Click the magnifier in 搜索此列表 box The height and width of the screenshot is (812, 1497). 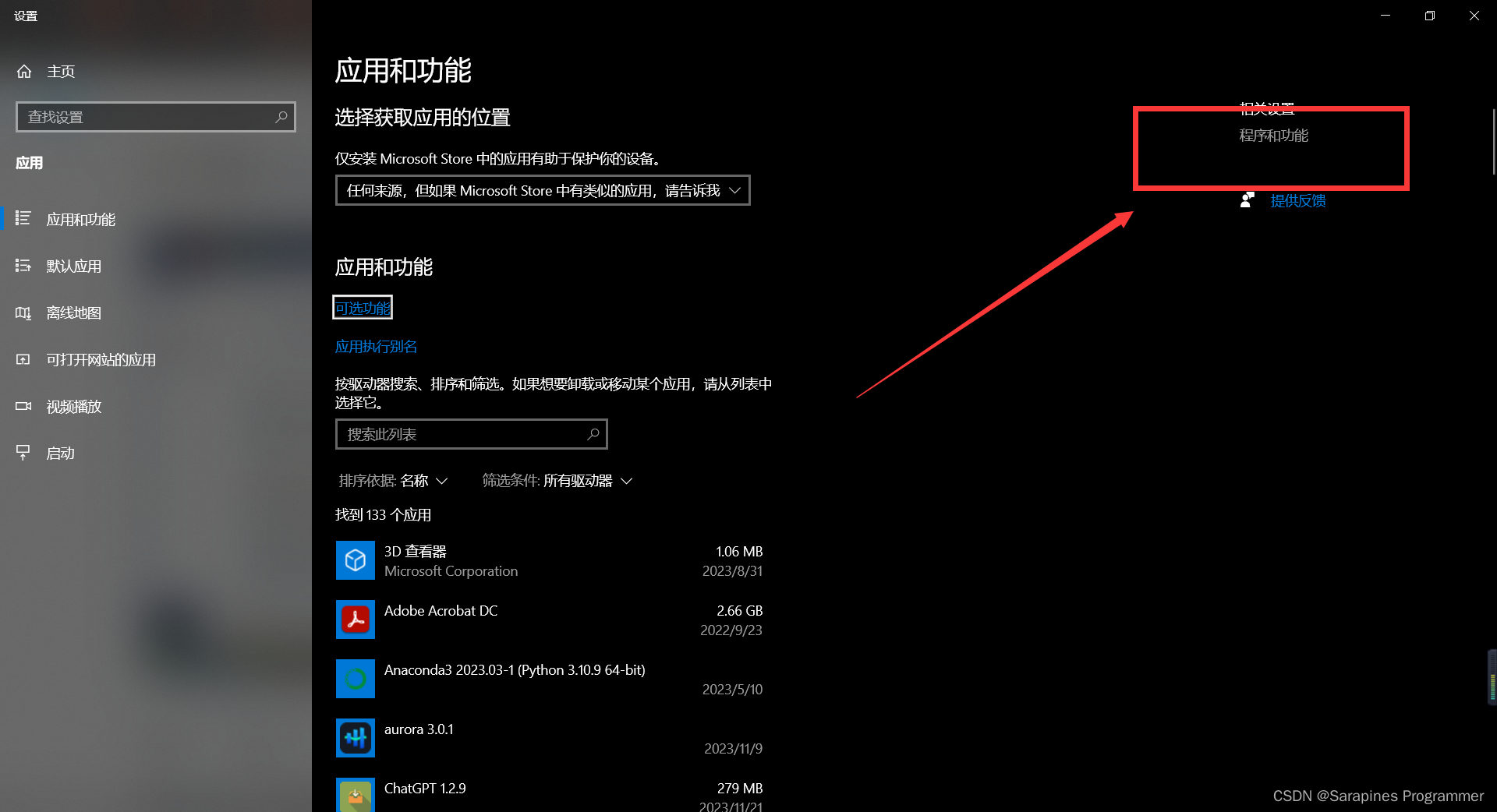(593, 434)
